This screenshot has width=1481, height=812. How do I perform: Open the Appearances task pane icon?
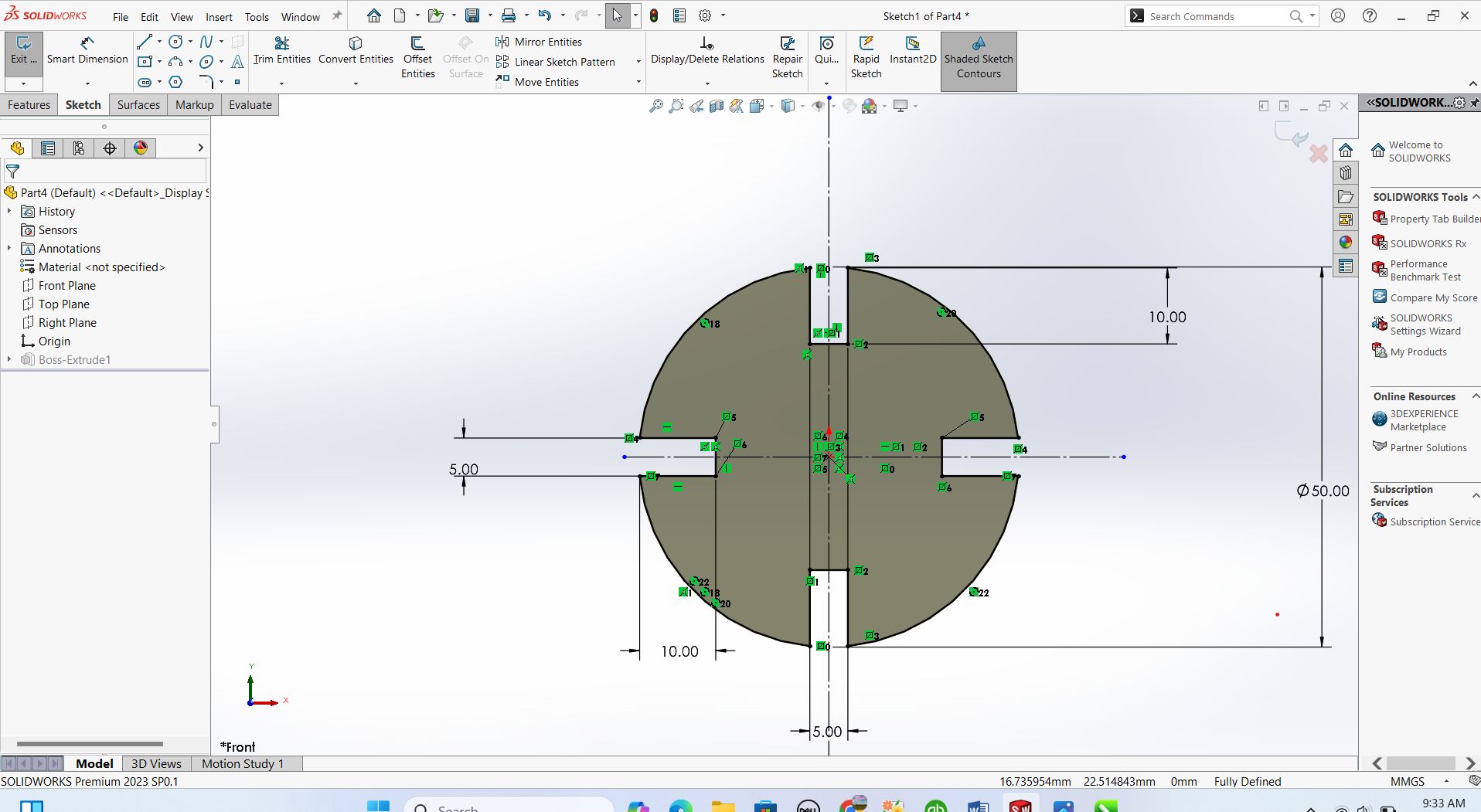(x=1346, y=243)
